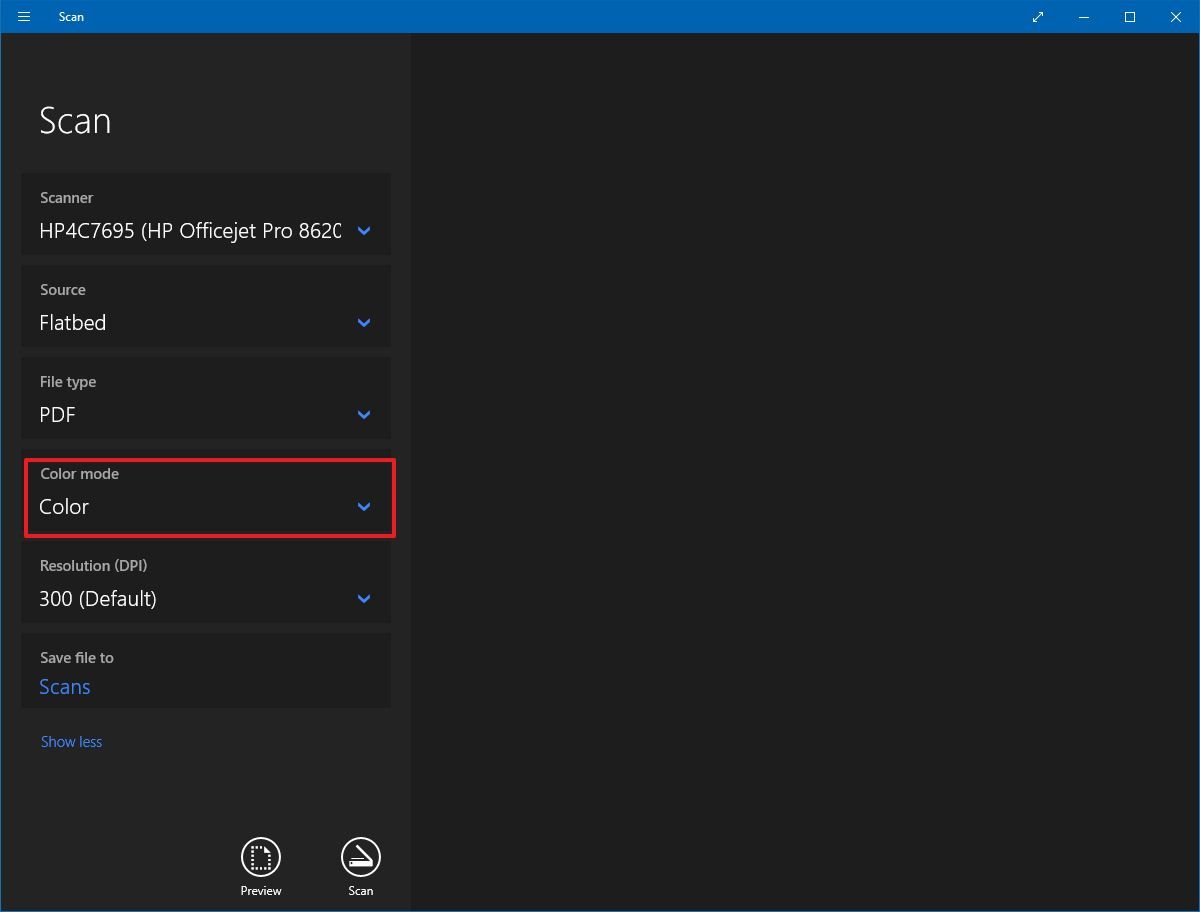1200x912 pixels.
Task: Click the Flatbed source label
Action: click(72, 322)
